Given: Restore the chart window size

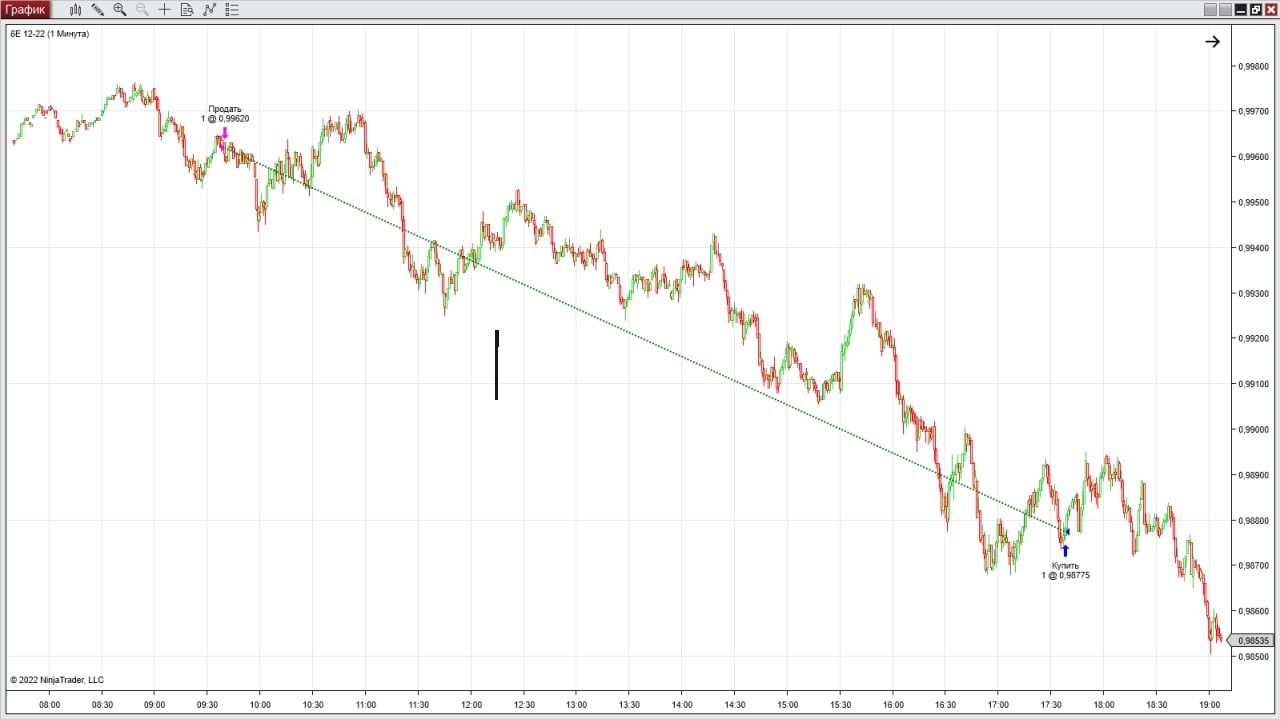Looking at the screenshot, I should tap(1255, 10).
